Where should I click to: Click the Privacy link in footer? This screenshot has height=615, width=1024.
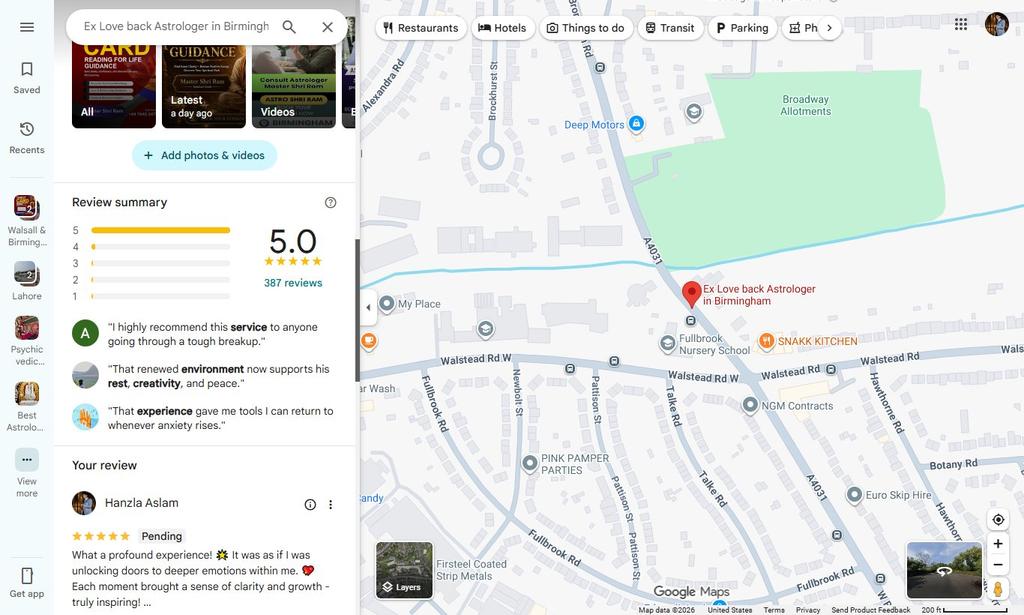tap(808, 610)
